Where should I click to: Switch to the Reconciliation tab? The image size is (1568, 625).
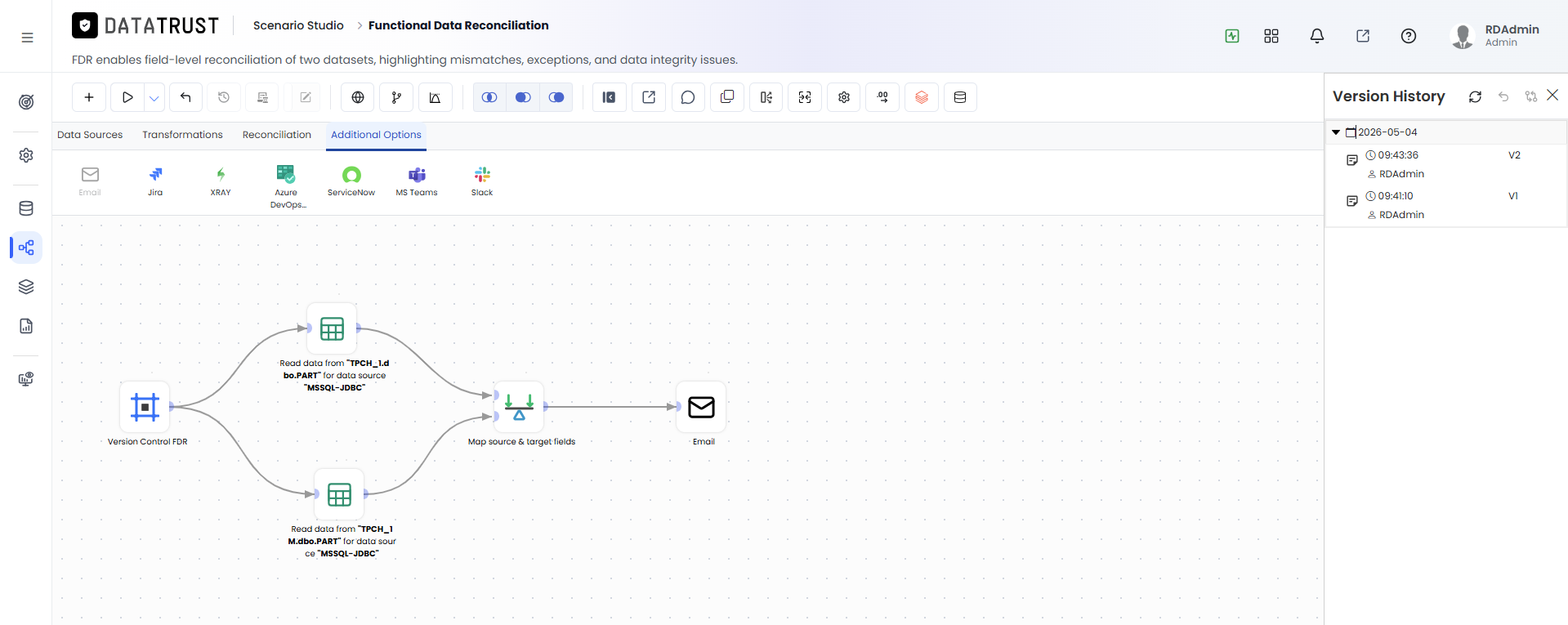coord(277,135)
